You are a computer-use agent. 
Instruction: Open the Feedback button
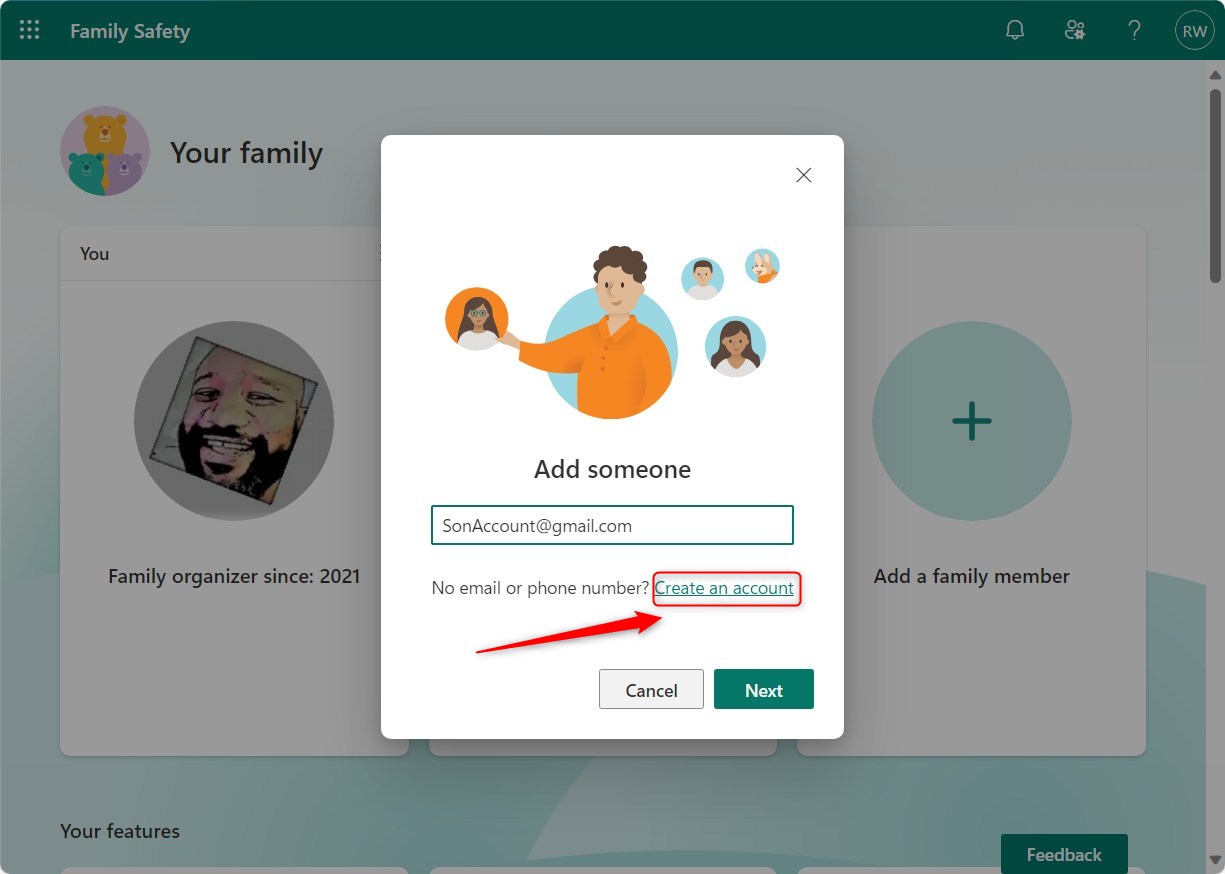(1064, 854)
